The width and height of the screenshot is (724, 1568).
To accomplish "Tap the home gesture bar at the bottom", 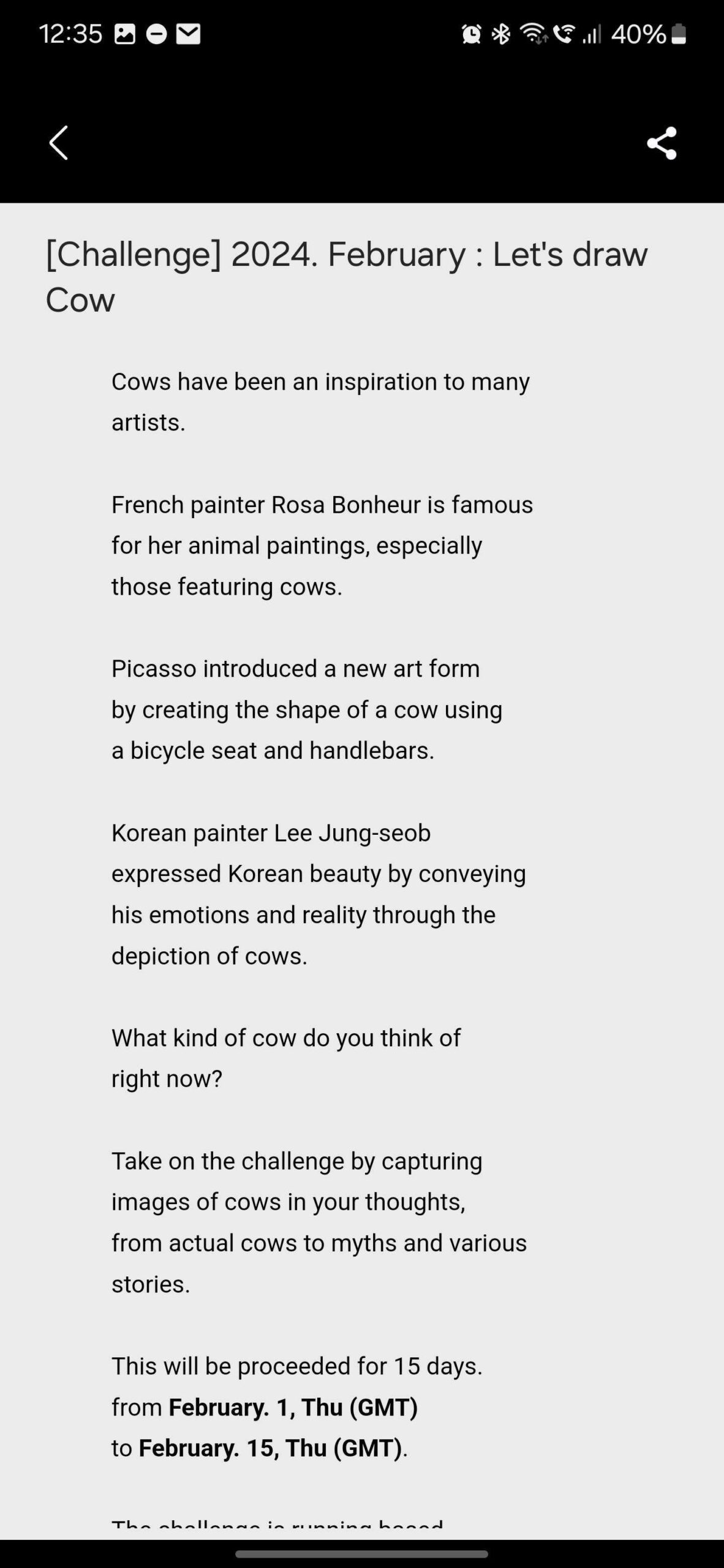I will click(x=361, y=1553).
